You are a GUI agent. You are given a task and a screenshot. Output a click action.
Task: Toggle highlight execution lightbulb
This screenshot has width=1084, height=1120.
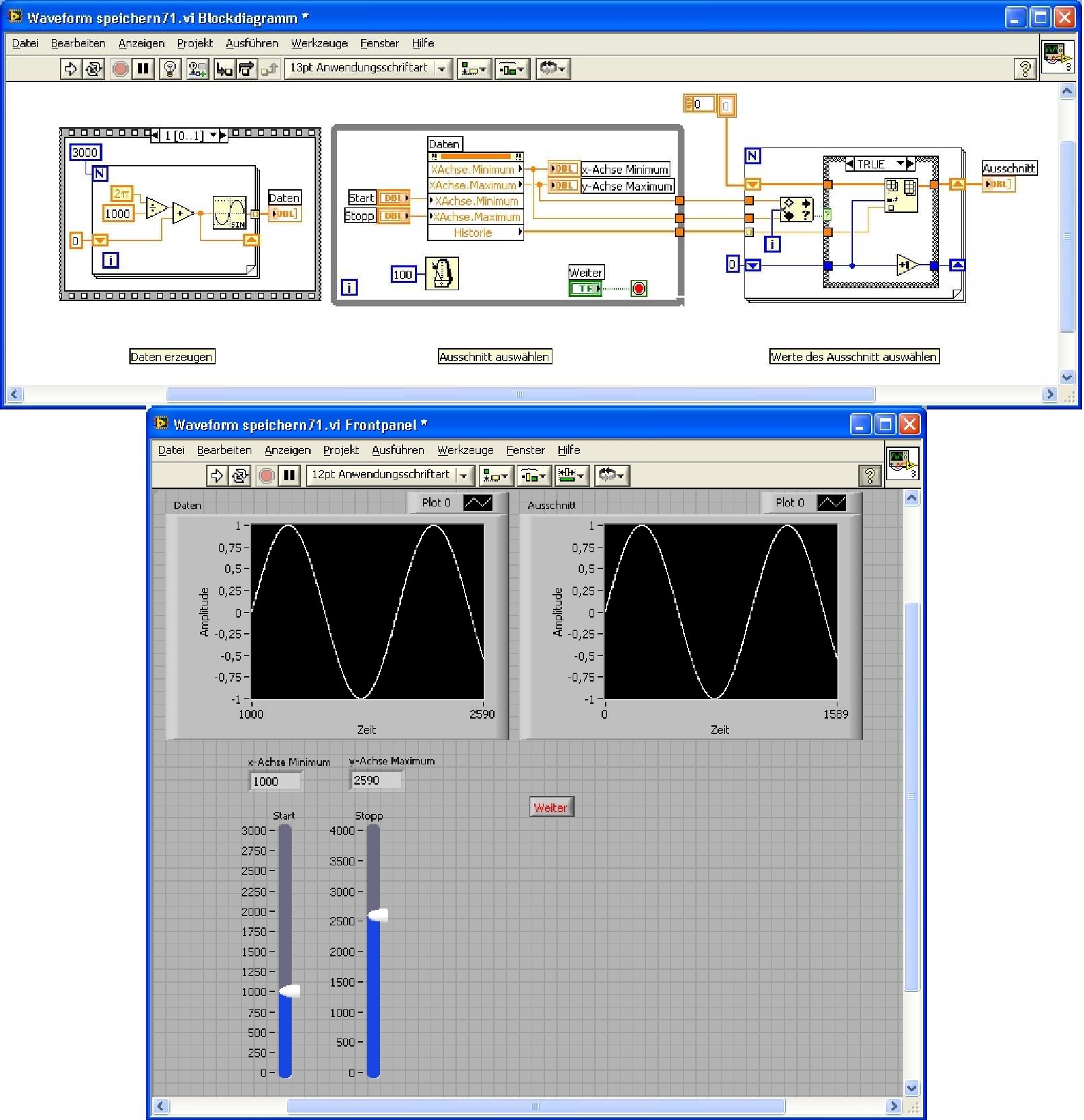point(170,69)
